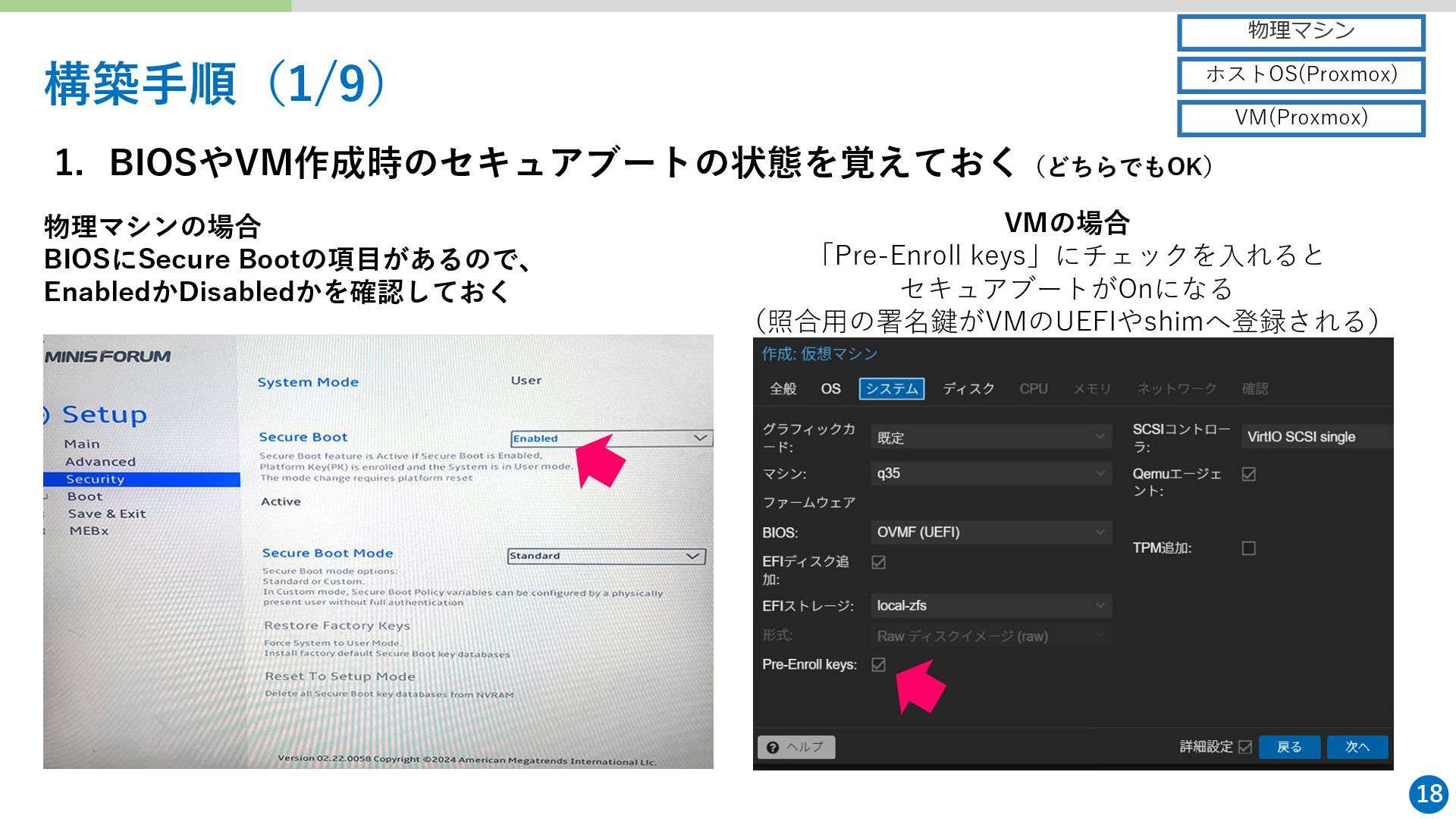Image resolution: width=1456 pixels, height=819 pixels.
Task: Open the BIOS OVMF (UEFI) dropdown
Action: pyautogui.click(x=990, y=532)
